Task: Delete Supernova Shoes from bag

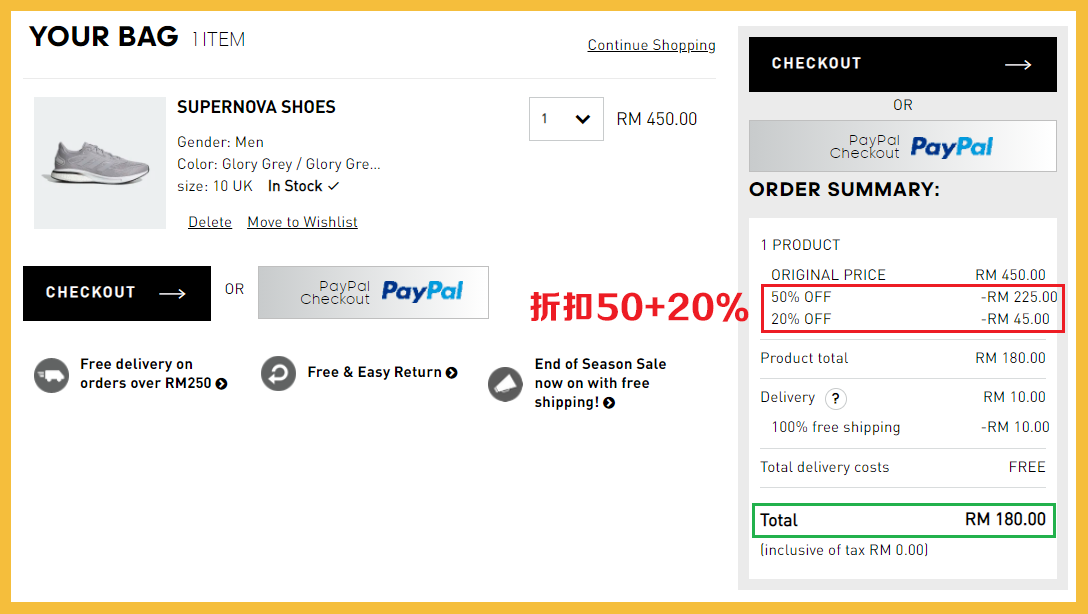Action: (x=210, y=222)
